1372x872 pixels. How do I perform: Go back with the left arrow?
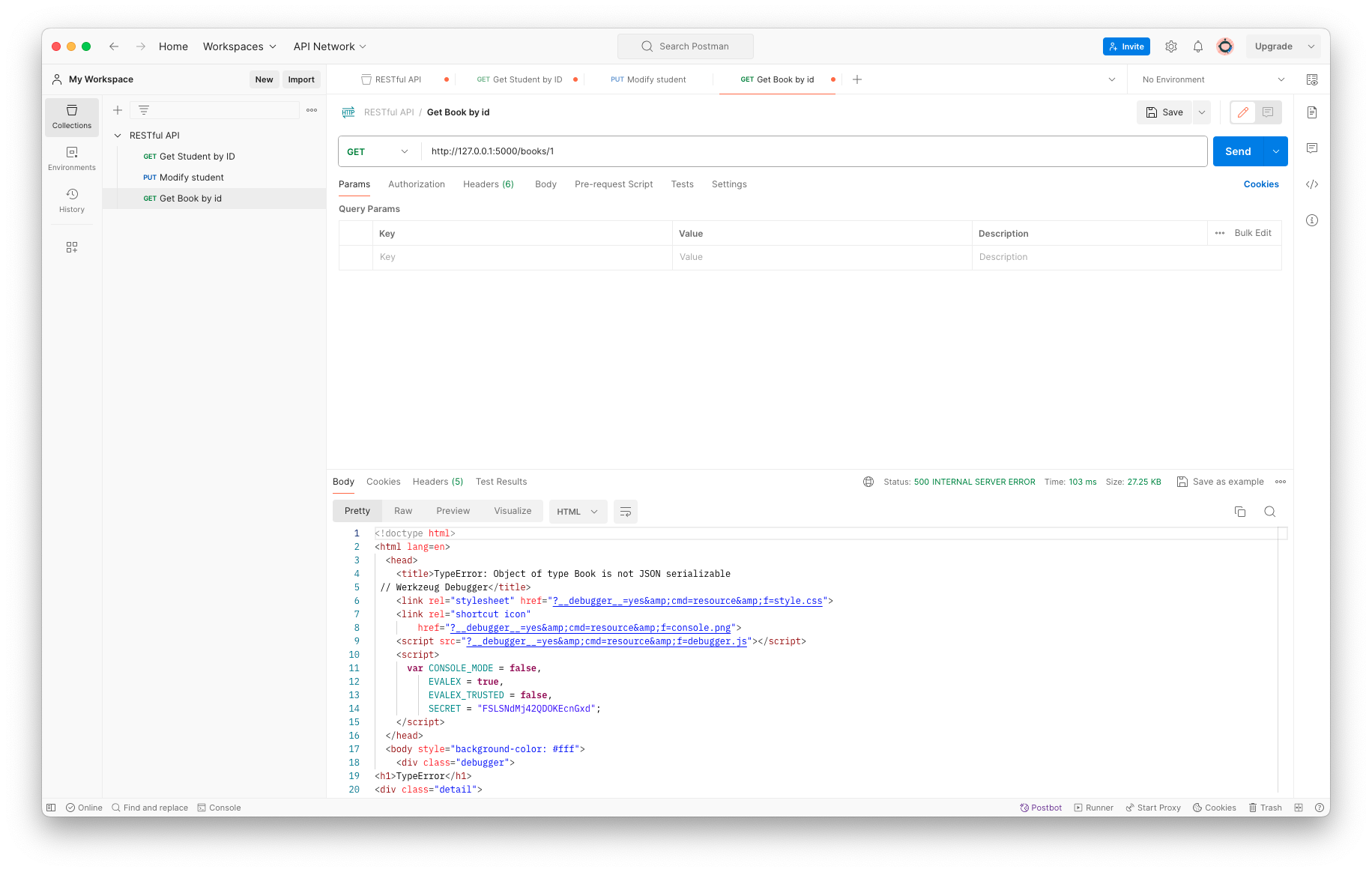coord(114,46)
